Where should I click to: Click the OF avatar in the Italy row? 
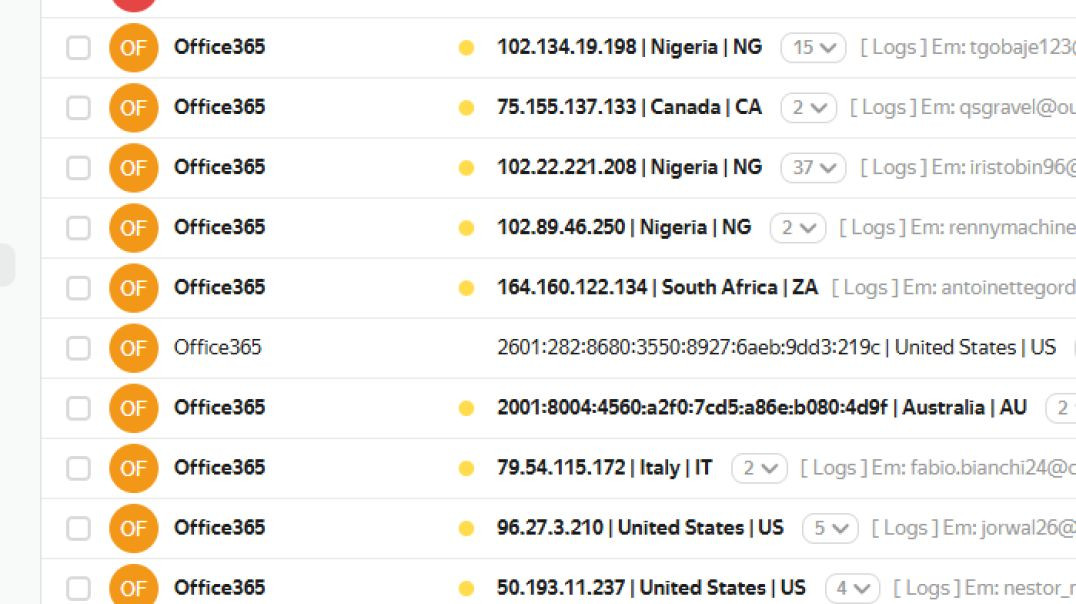[134, 468]
